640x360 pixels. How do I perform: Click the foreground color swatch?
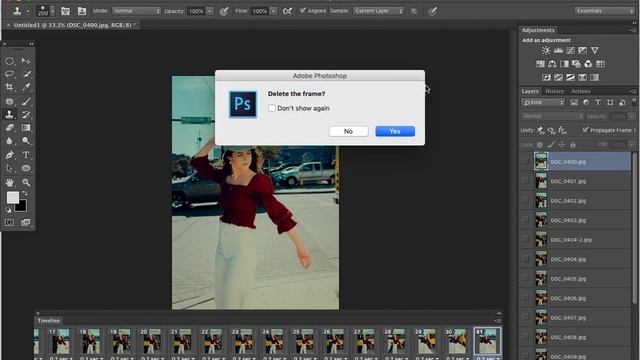tap(12, 198)
